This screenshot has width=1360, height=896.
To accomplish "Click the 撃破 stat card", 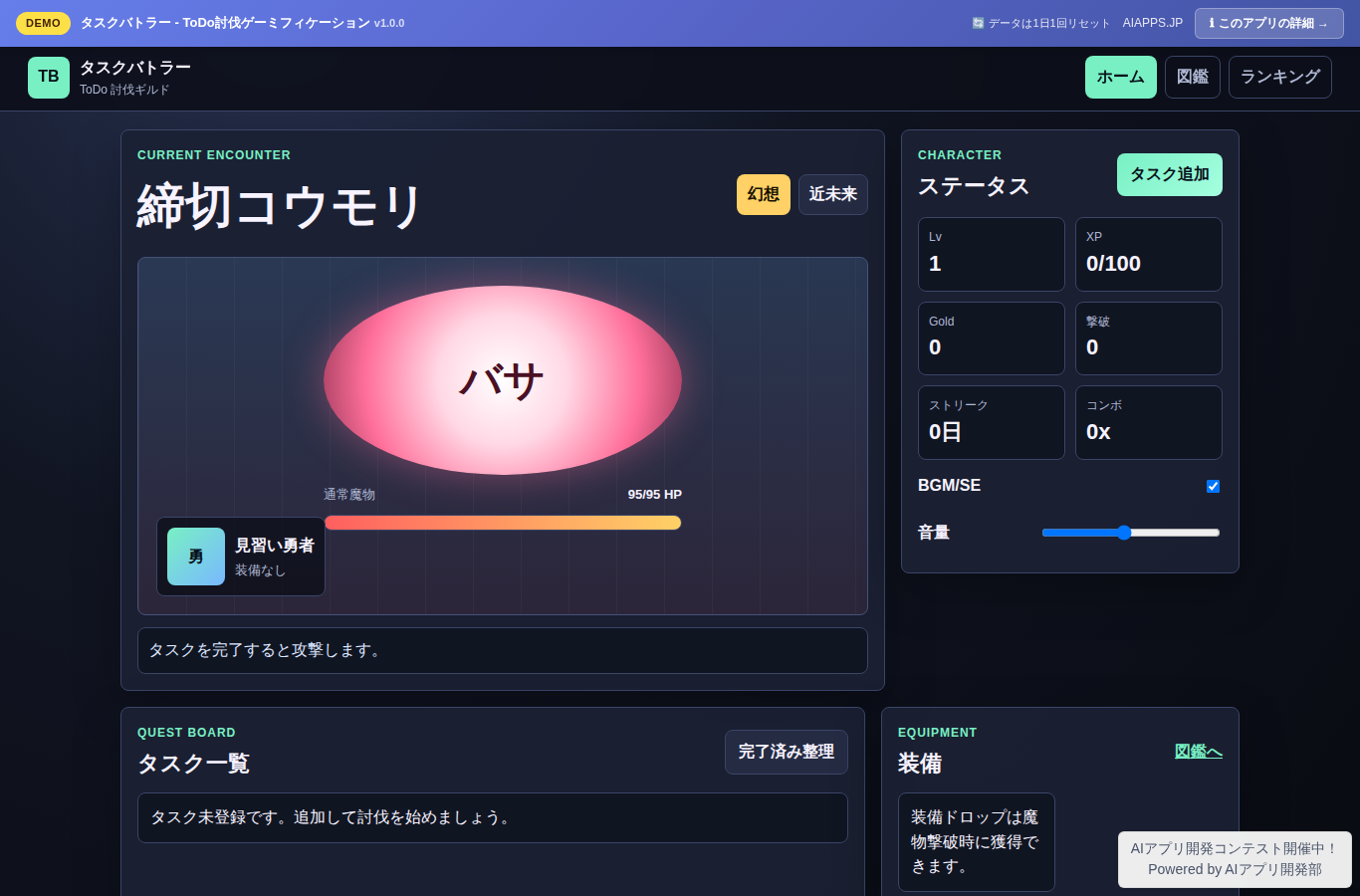I will click(x=1149, y=338).
